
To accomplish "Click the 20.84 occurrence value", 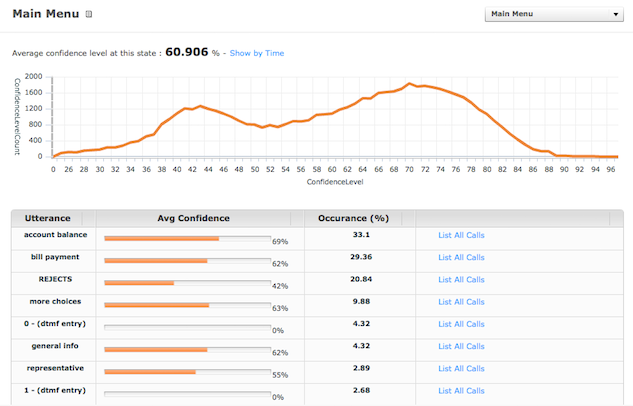I will (361, 279).
